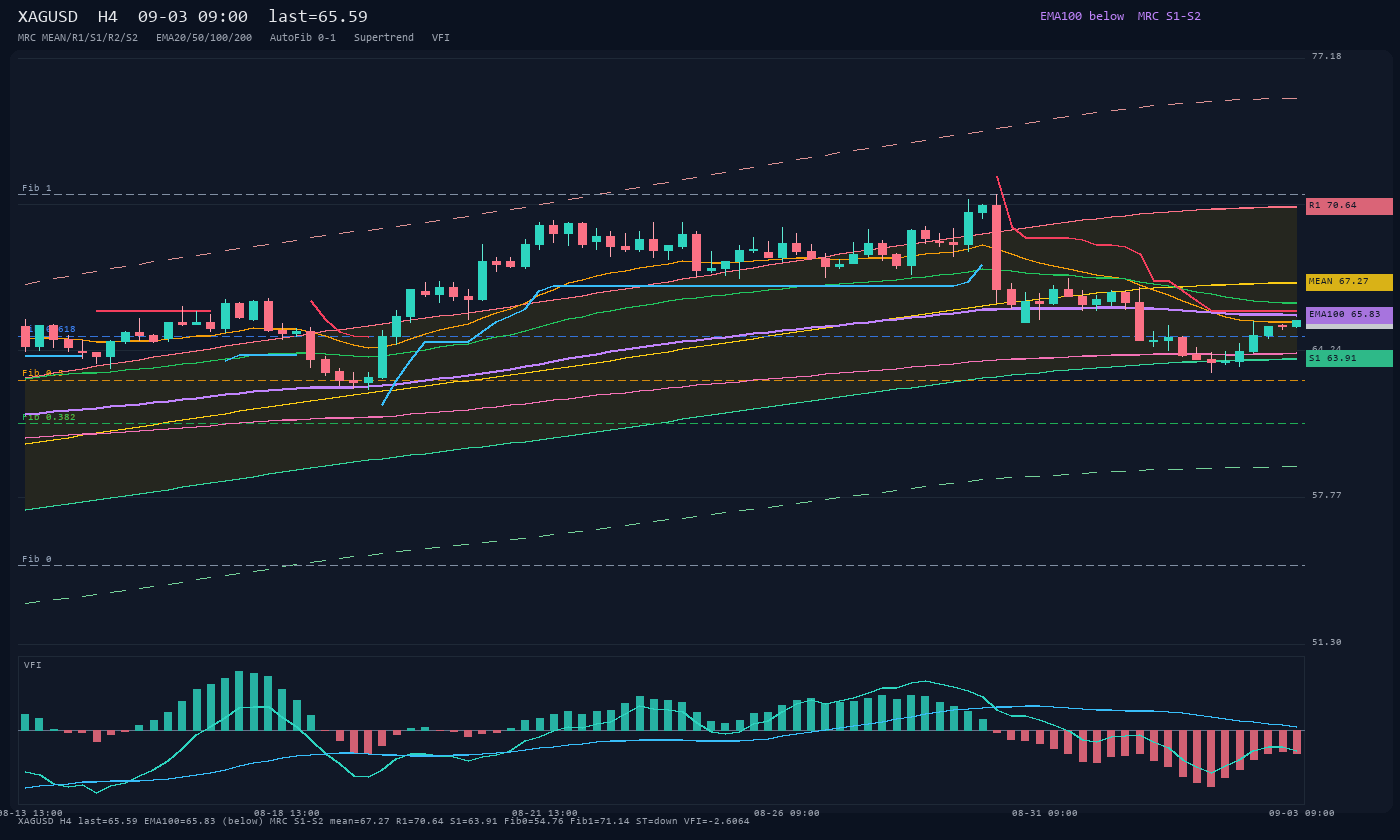Click the Fib 0 level label
This screenshot has width=1400, height=840.
(37, 559)
